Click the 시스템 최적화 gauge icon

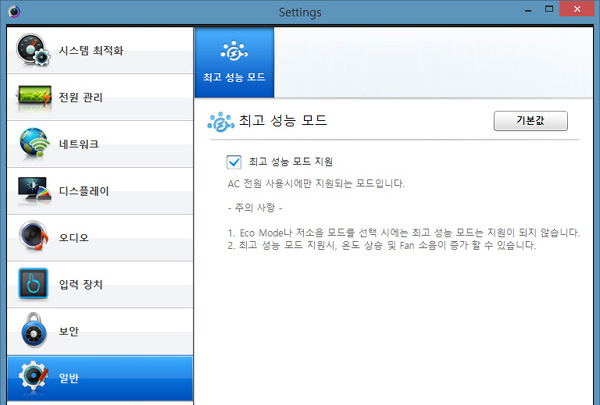33,50
